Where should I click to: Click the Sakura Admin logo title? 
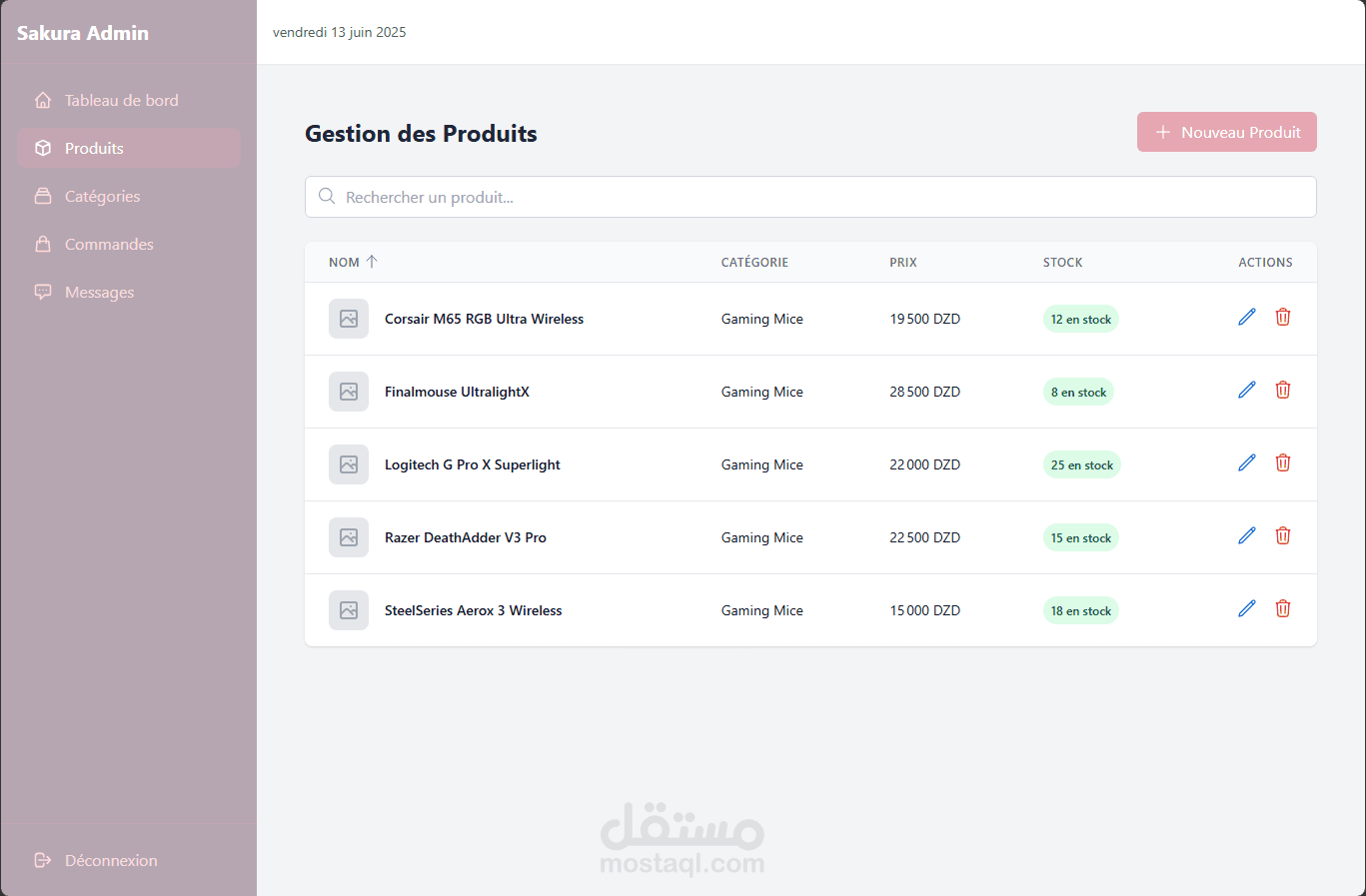83,33
